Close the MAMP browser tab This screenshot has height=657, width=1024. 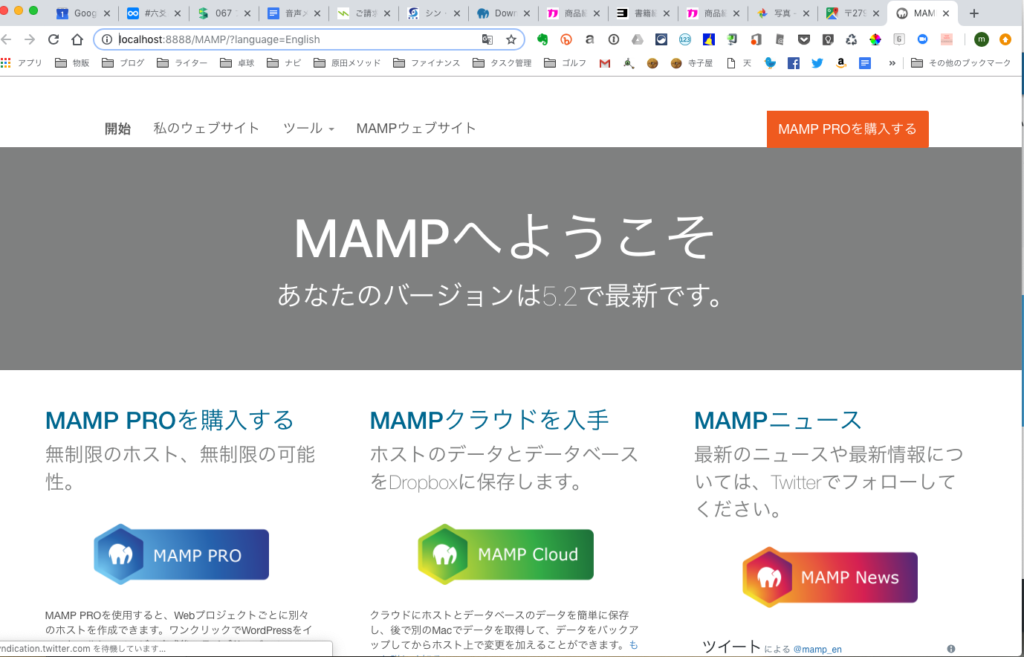(x=946, y=13)
